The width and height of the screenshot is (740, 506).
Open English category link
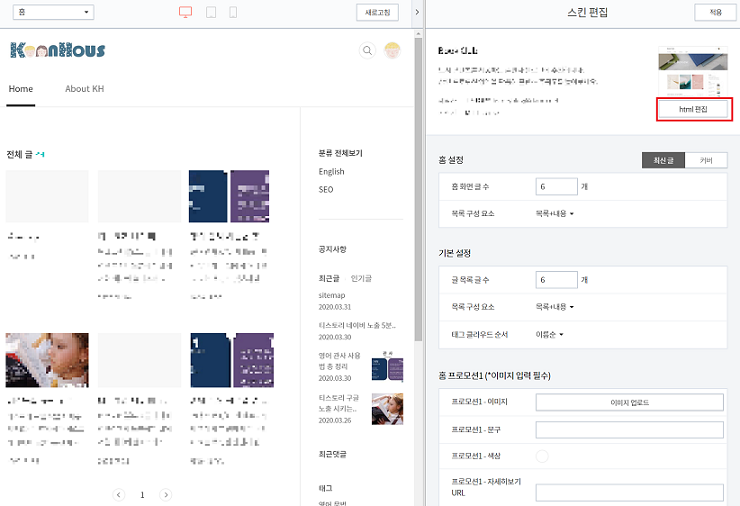click(331, 171)
